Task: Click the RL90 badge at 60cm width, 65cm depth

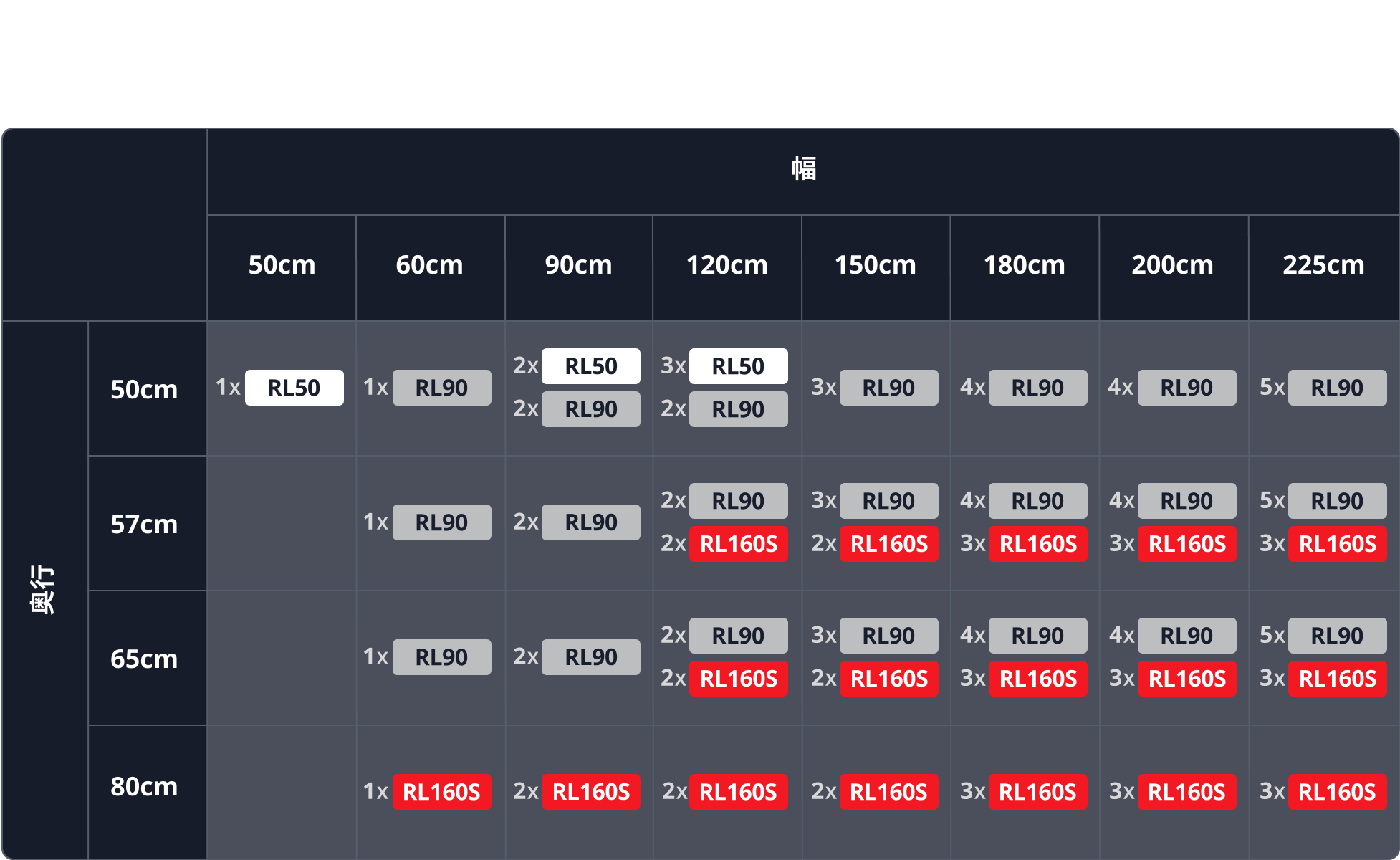Action: pos(441,657)
